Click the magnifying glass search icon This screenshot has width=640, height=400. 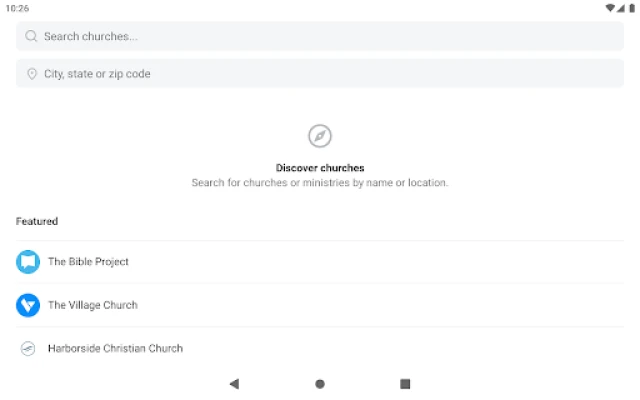32,37
